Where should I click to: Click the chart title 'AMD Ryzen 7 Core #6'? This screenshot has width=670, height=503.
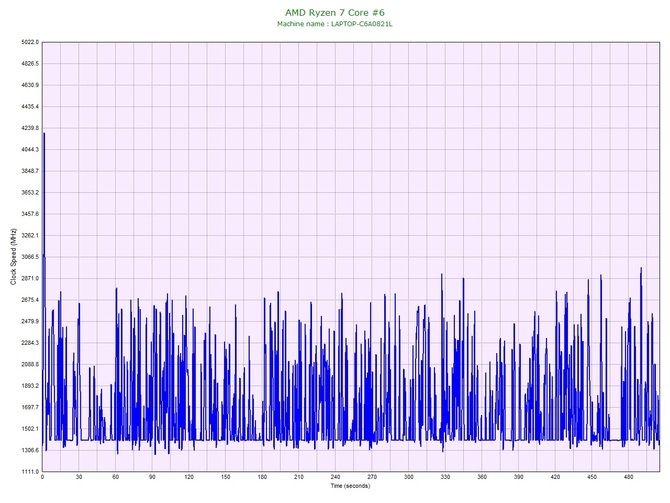pyautogui.click(x=335, y=12)
